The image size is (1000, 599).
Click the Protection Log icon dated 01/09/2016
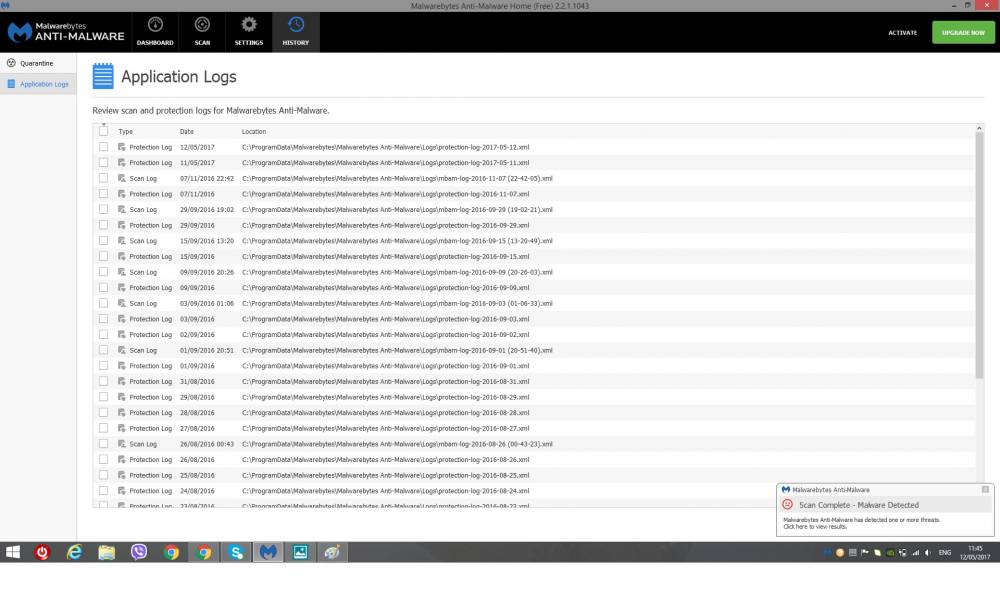click(x=122, y=366)
